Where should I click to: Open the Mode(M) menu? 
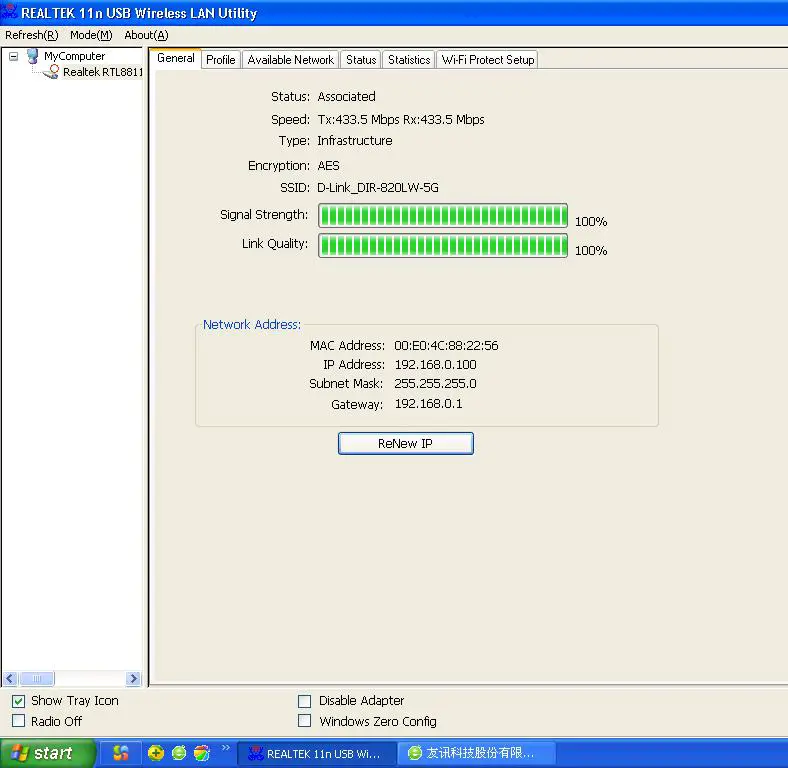pyautogui.click(x=91, y=35)
